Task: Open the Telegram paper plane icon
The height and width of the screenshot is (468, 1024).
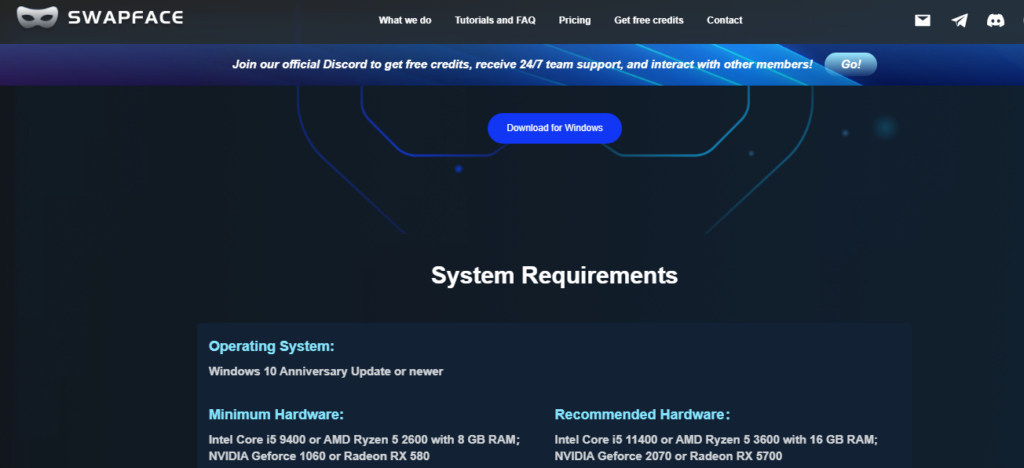Action: [959, 20]
